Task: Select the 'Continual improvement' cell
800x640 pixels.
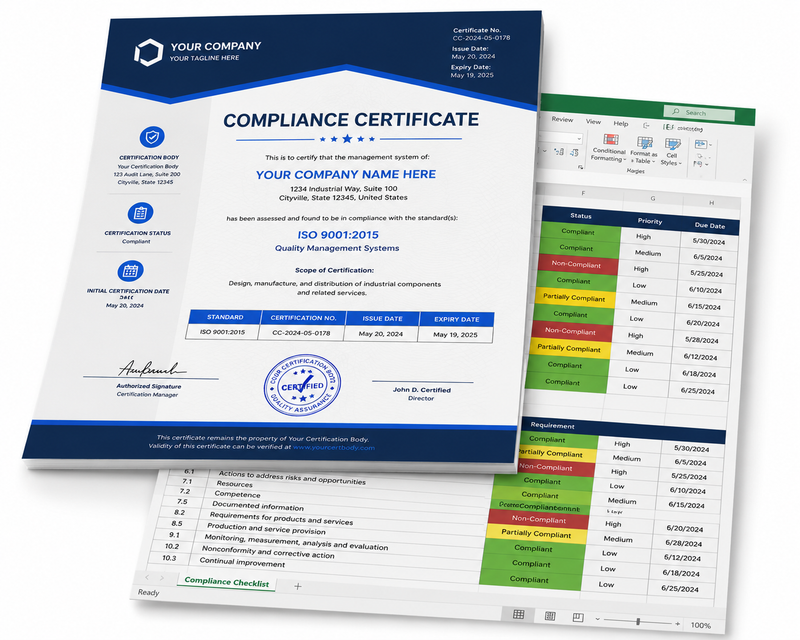Action: 242,562
